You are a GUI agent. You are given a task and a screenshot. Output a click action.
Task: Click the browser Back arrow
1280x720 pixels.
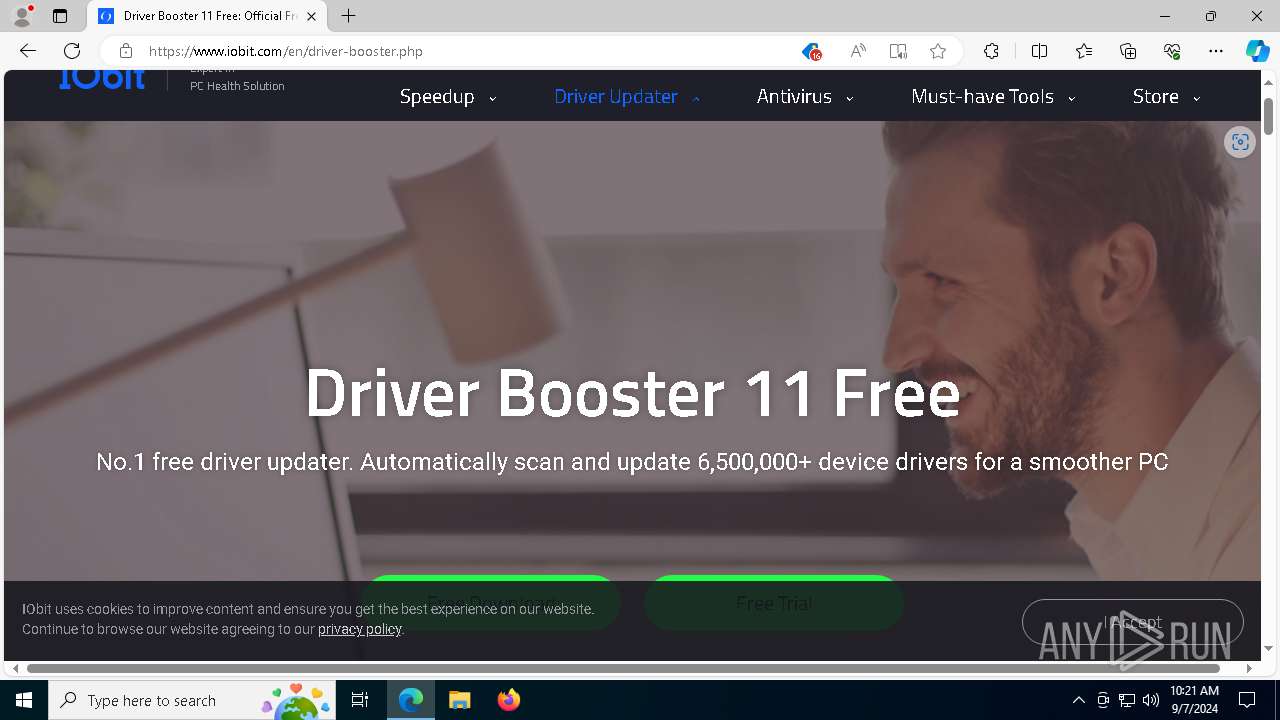tap(28, 51)
